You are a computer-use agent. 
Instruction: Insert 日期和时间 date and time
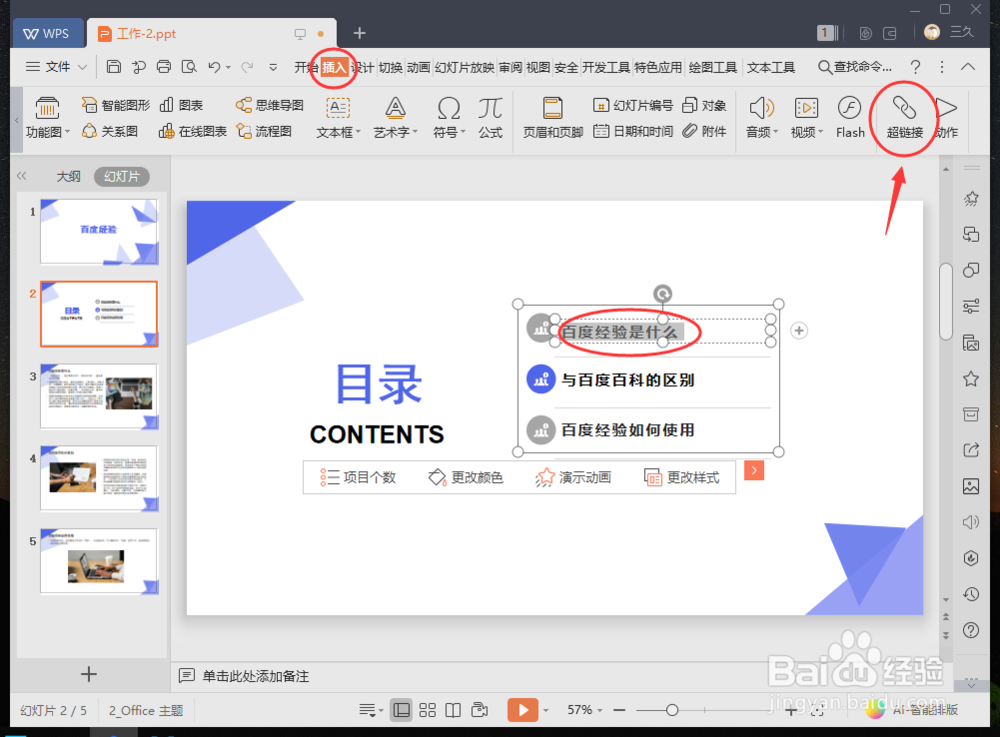[x=633, y=131]
